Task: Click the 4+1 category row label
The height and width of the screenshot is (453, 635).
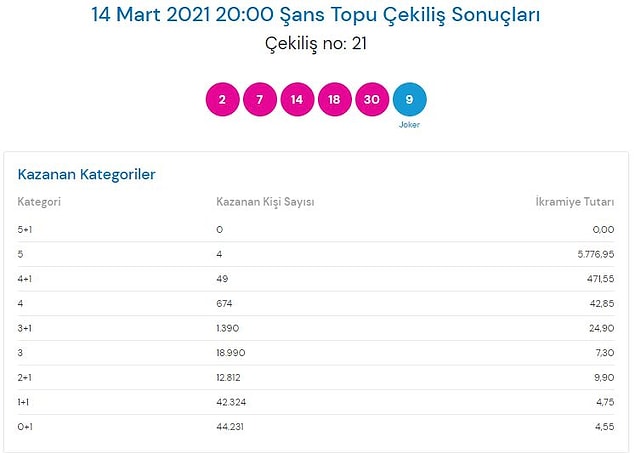Action: coord(25,279)
